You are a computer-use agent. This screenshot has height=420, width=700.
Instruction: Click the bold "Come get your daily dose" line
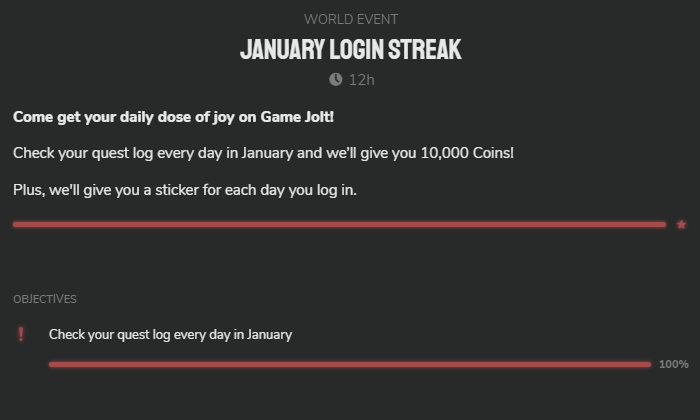pos(173,117)
